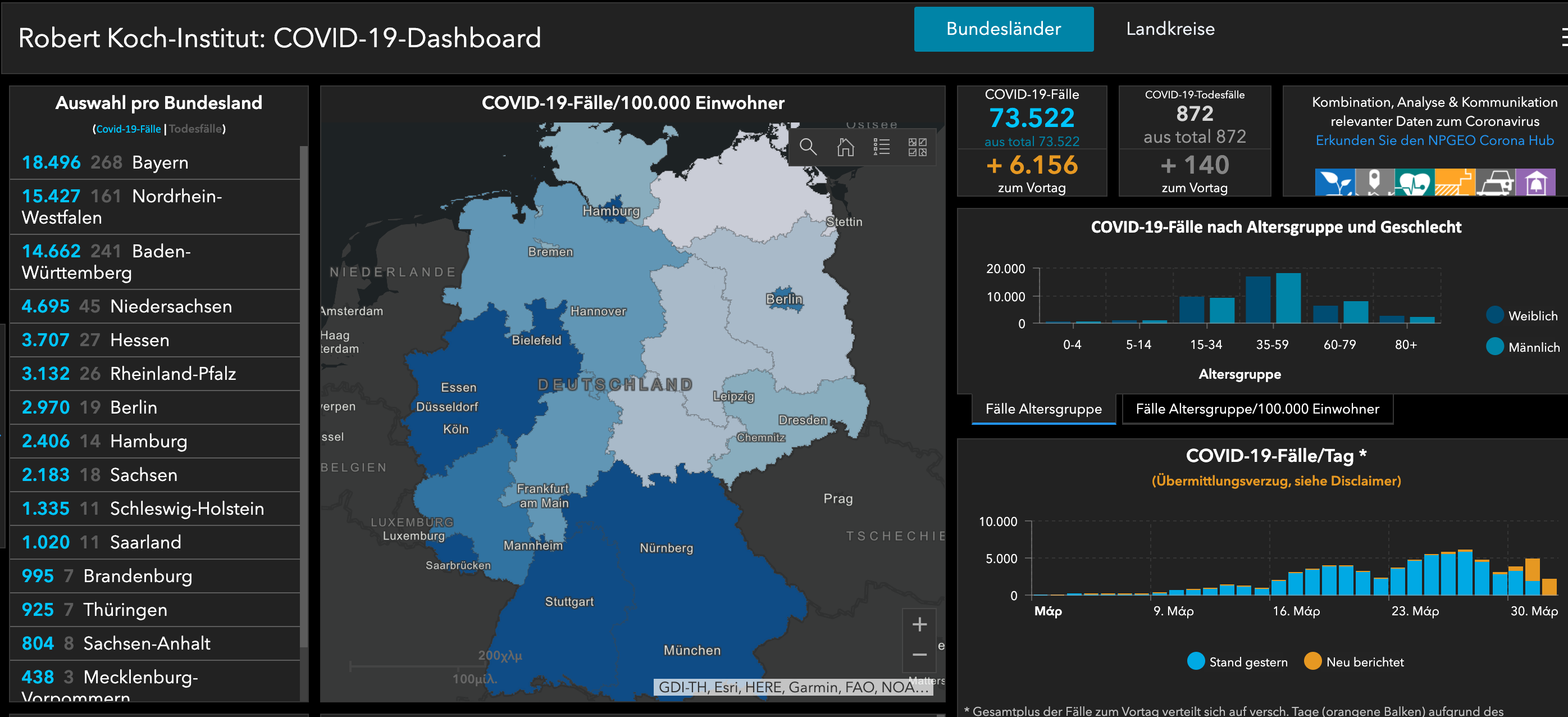
Task: Open the map legend list icon
Action: pos(881,147)
